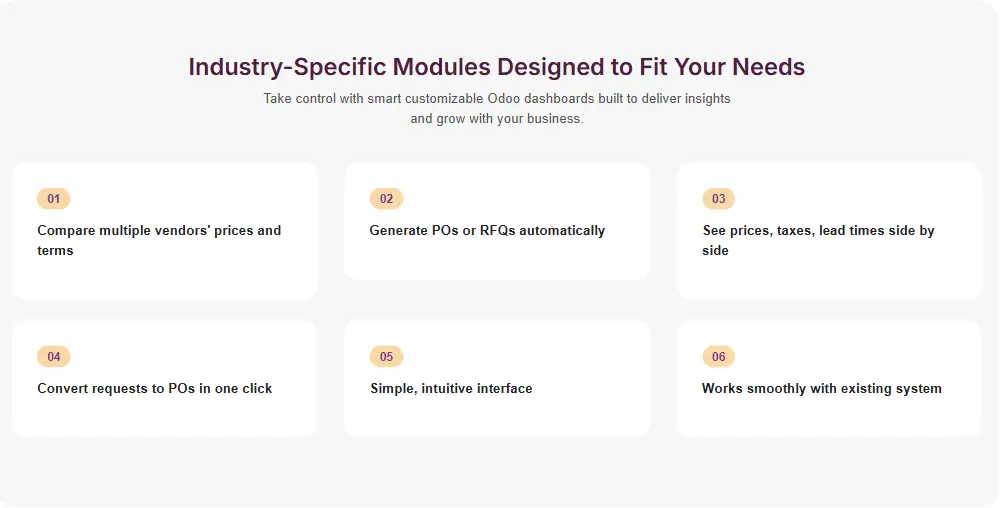Click "Generate POs or RFQs automatically" text
Screen dimensions: 1004x508
coord(487,230)
